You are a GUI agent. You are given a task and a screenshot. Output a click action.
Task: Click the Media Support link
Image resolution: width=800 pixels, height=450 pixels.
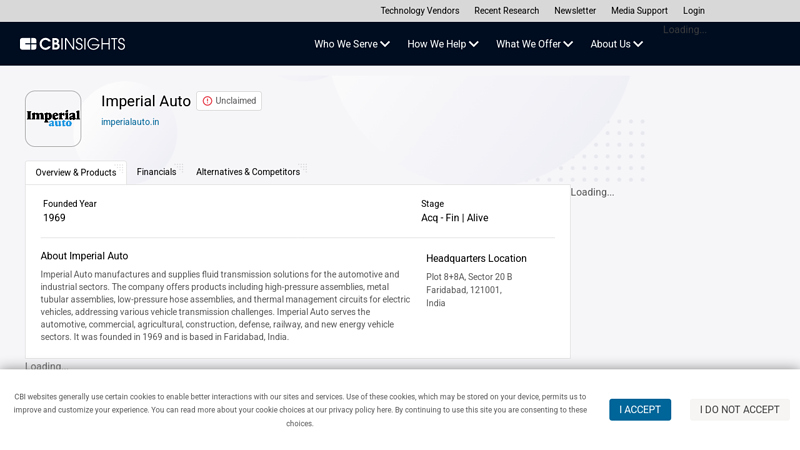[639, 11]
